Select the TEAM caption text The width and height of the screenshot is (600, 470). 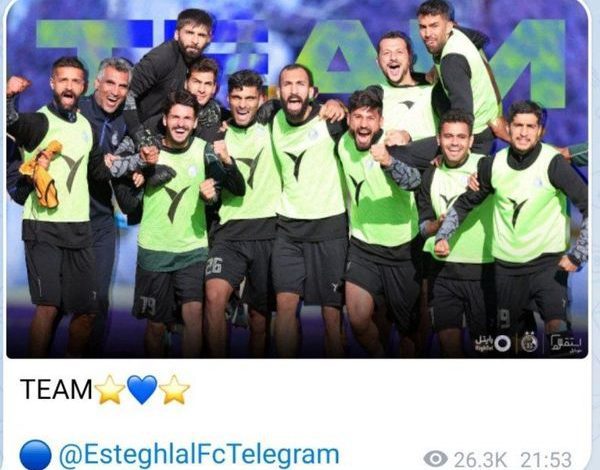pos(56,389)
